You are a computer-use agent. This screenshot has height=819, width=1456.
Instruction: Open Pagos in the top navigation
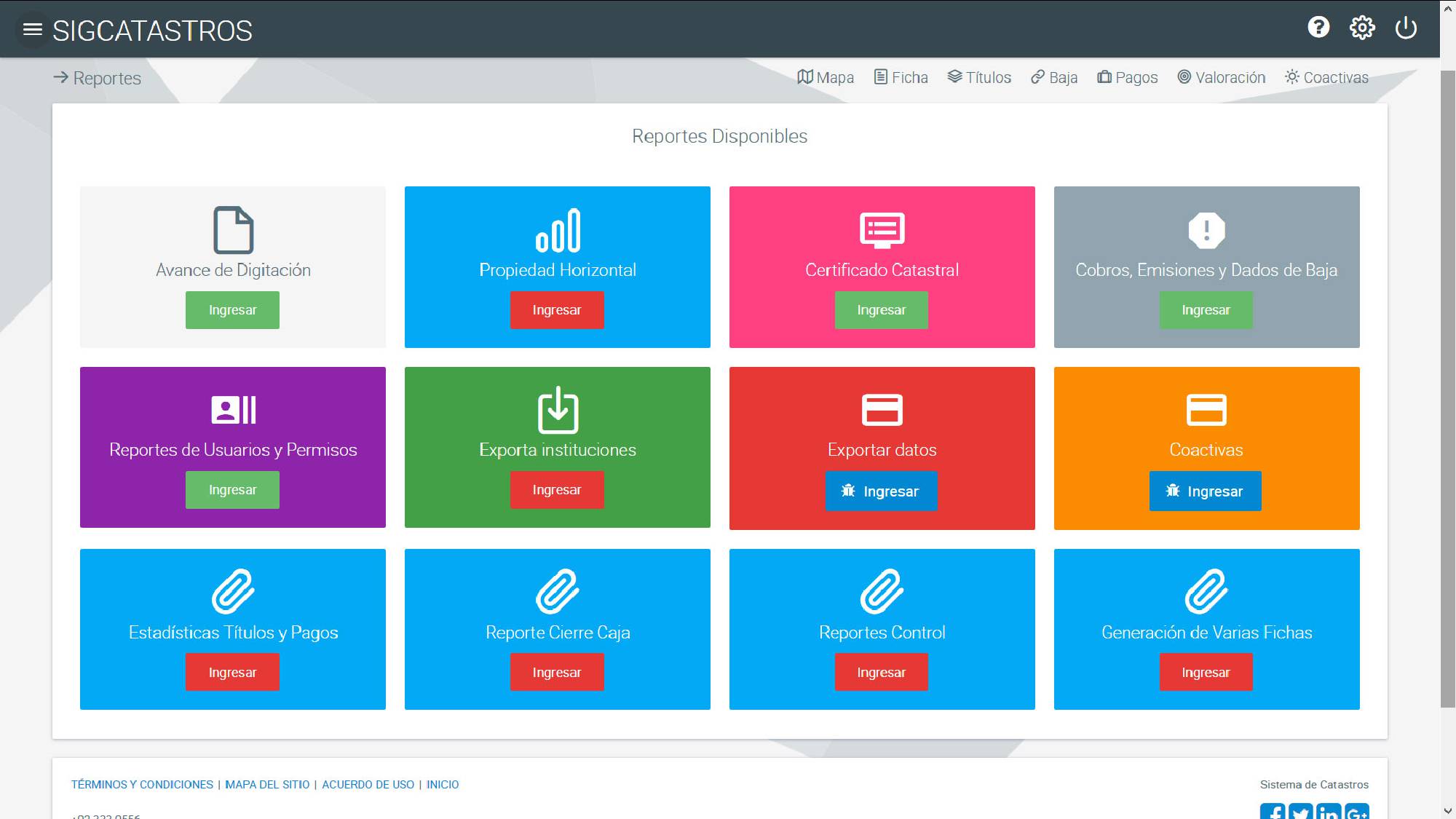pos(1128,77)
